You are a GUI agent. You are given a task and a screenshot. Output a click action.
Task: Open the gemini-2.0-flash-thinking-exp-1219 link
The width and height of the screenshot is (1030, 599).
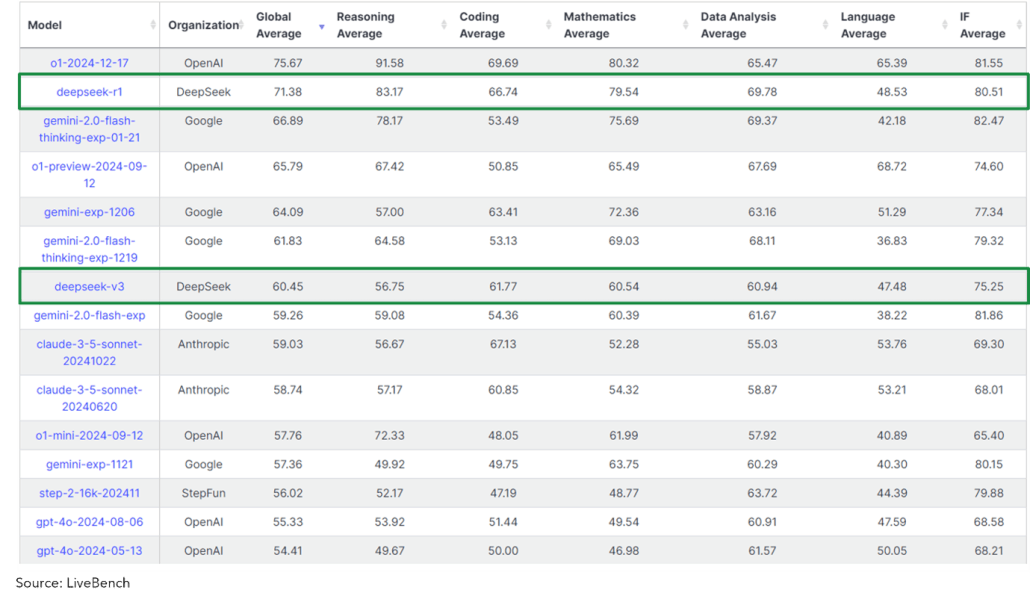(89, 250)
